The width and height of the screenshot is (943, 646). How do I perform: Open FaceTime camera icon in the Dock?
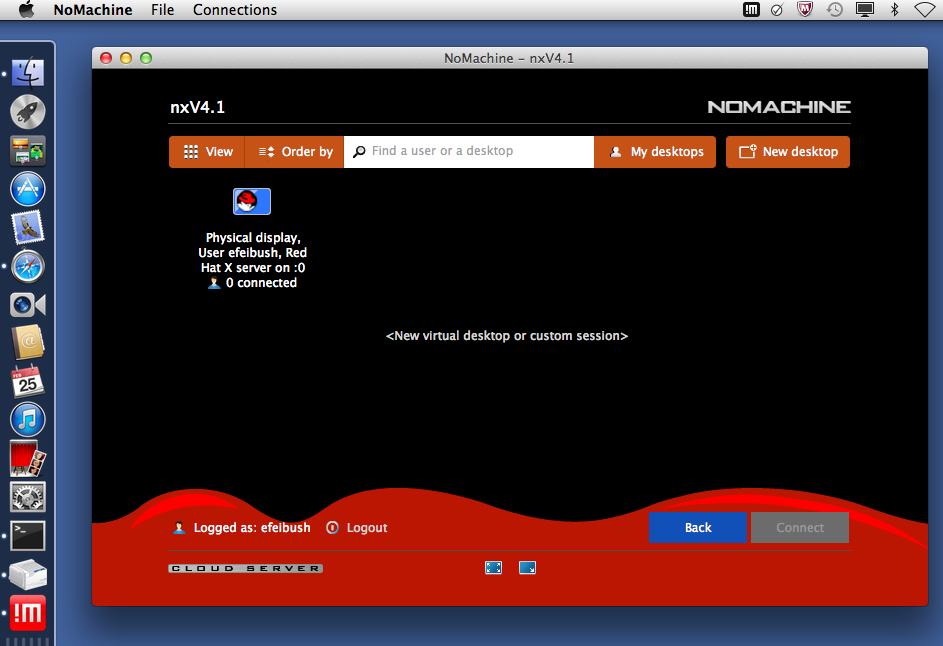[x=28, y=305]
